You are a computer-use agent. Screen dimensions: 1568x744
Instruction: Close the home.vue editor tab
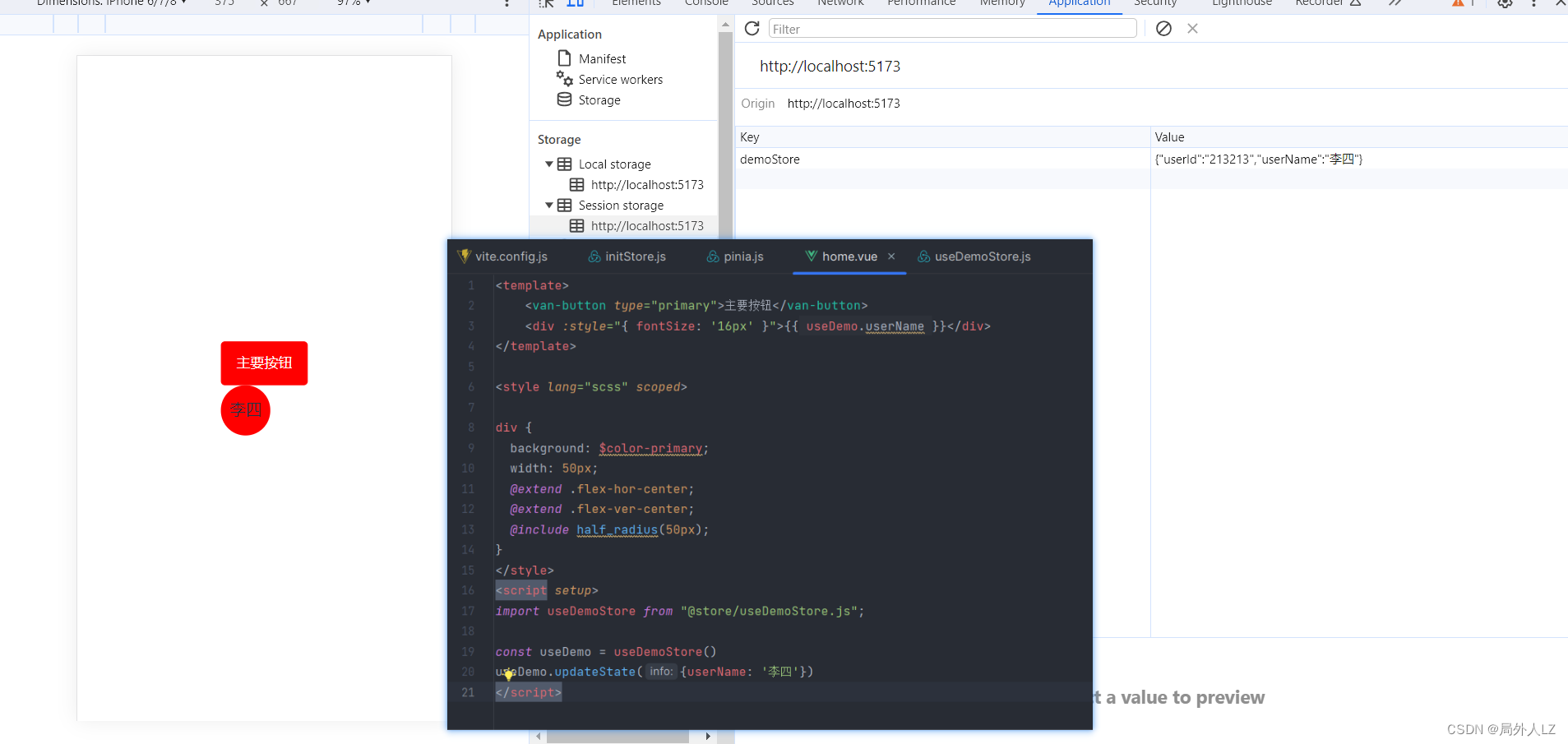click(891, 256)
